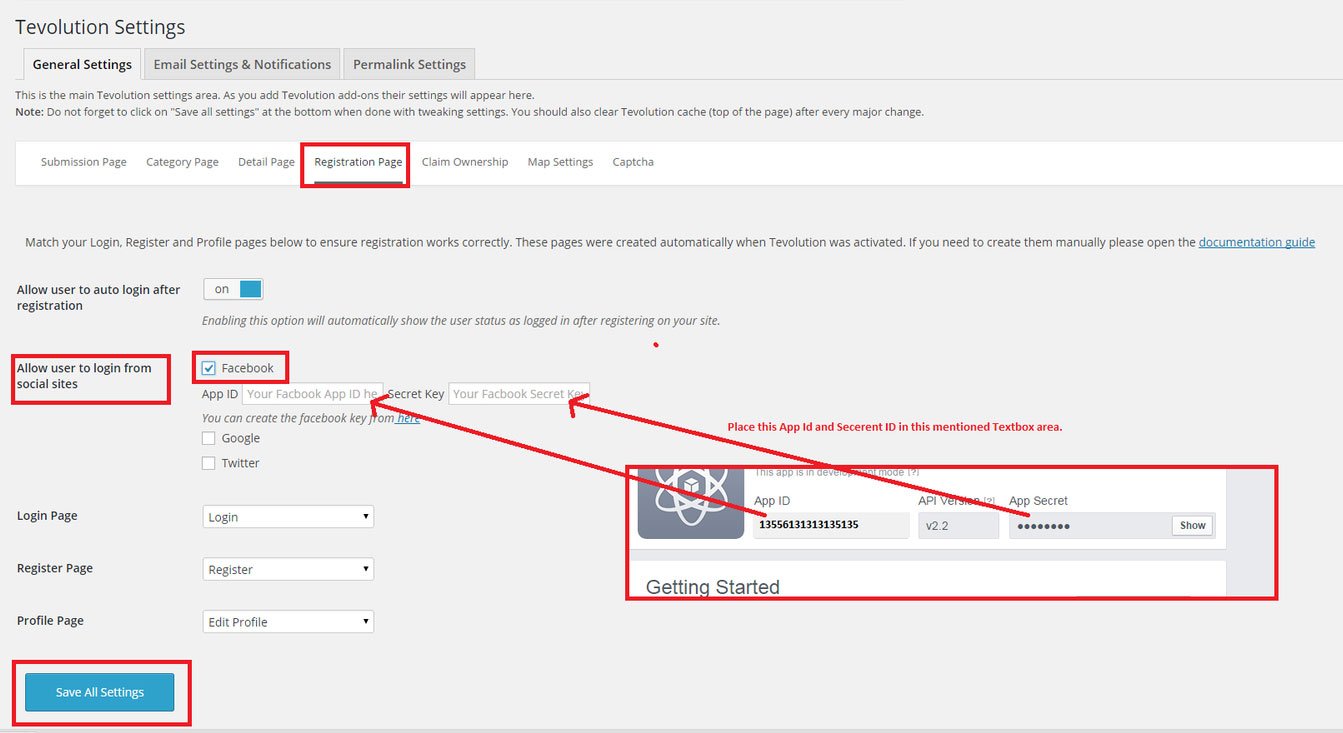The width and height of the screenshot is (1343, 733).
Task: Open the Claim Ownership sub-tab
Action: coord(465,162)
